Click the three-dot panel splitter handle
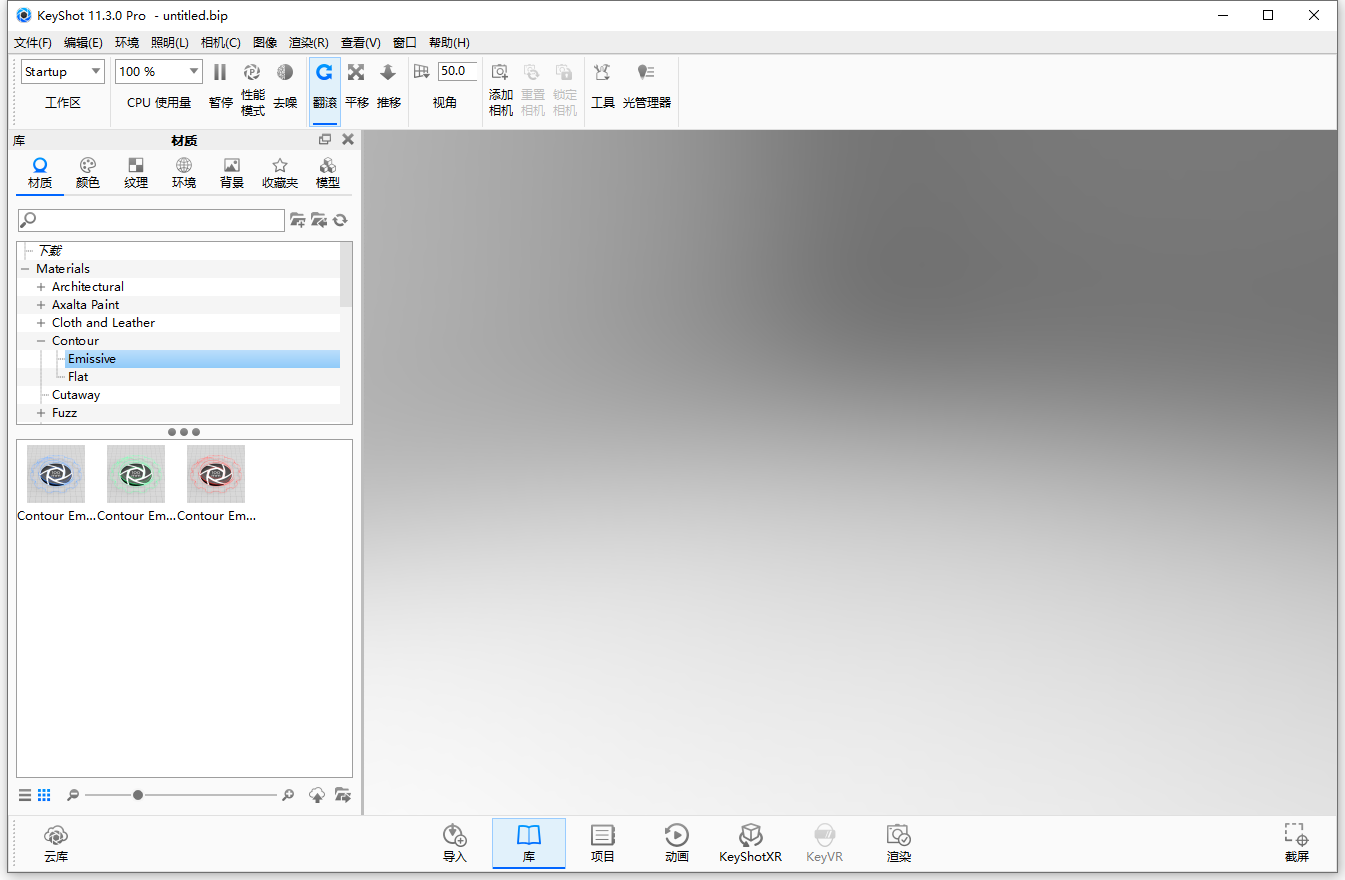The height and width of the screenshot is (880, 1345). [184, 432]
